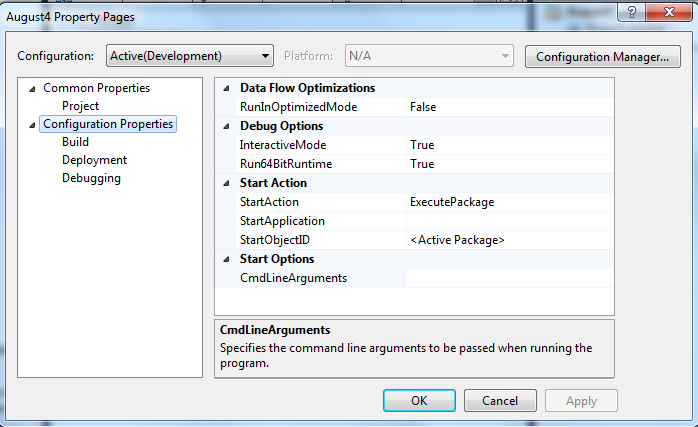The width and height of the screenshot is (698, 427).
Task: Collapse the Debug Options category
Action: (225, 126)
